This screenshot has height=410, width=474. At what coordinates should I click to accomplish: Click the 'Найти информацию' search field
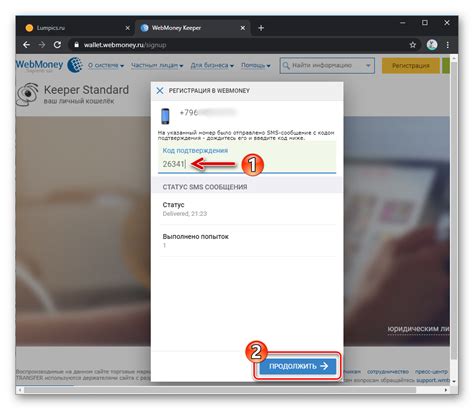pyautogui.click(x=327, y=65)
